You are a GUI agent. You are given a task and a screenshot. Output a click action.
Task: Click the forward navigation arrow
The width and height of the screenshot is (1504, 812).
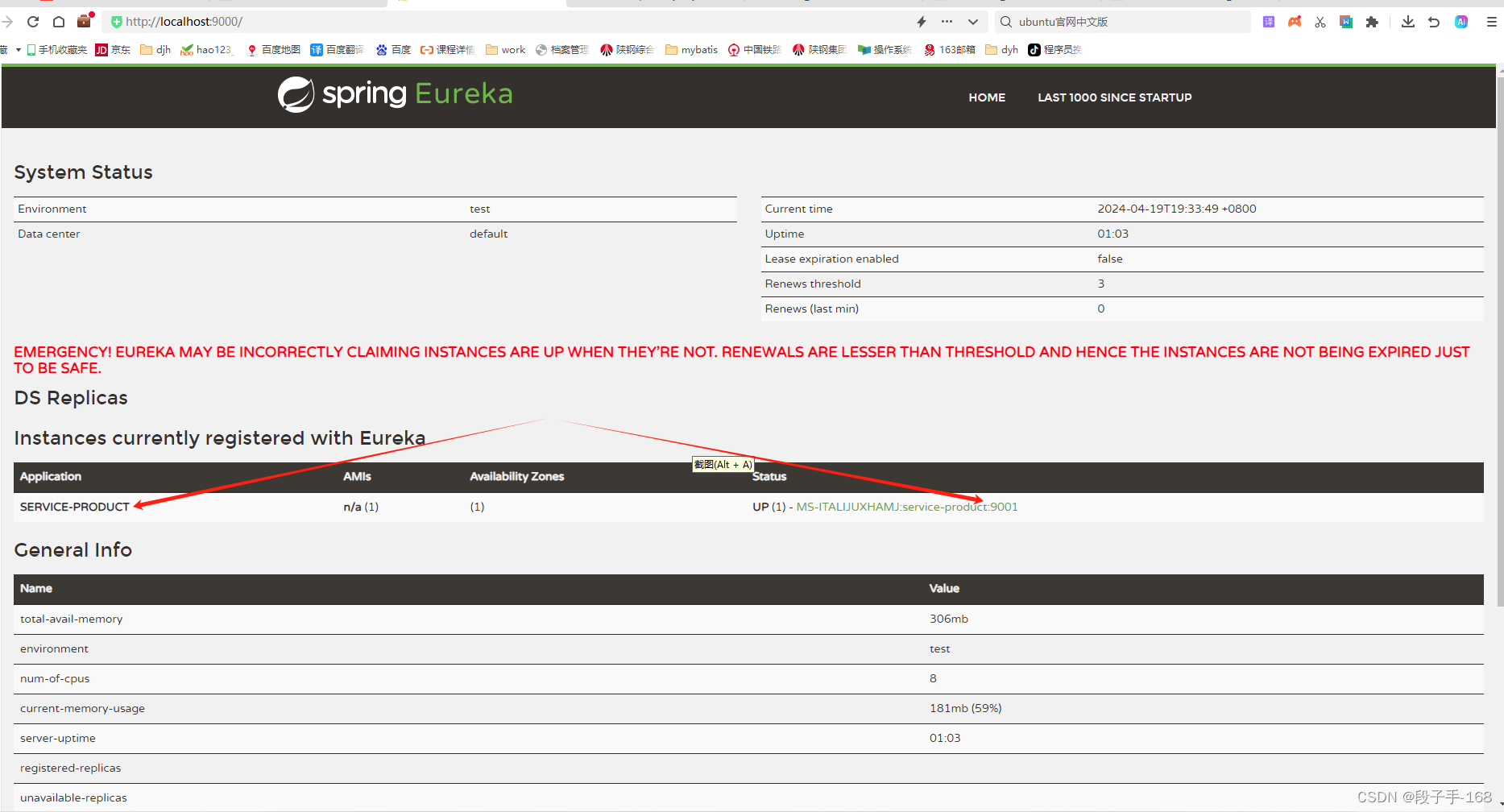click(x=8, y=22)
